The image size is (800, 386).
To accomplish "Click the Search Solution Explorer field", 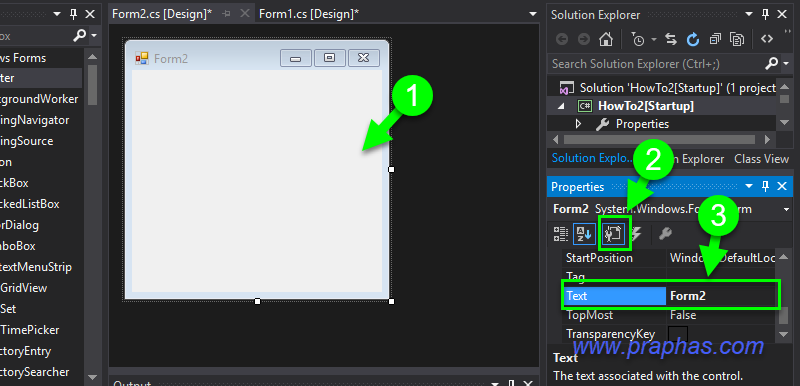I will point(657,64).
